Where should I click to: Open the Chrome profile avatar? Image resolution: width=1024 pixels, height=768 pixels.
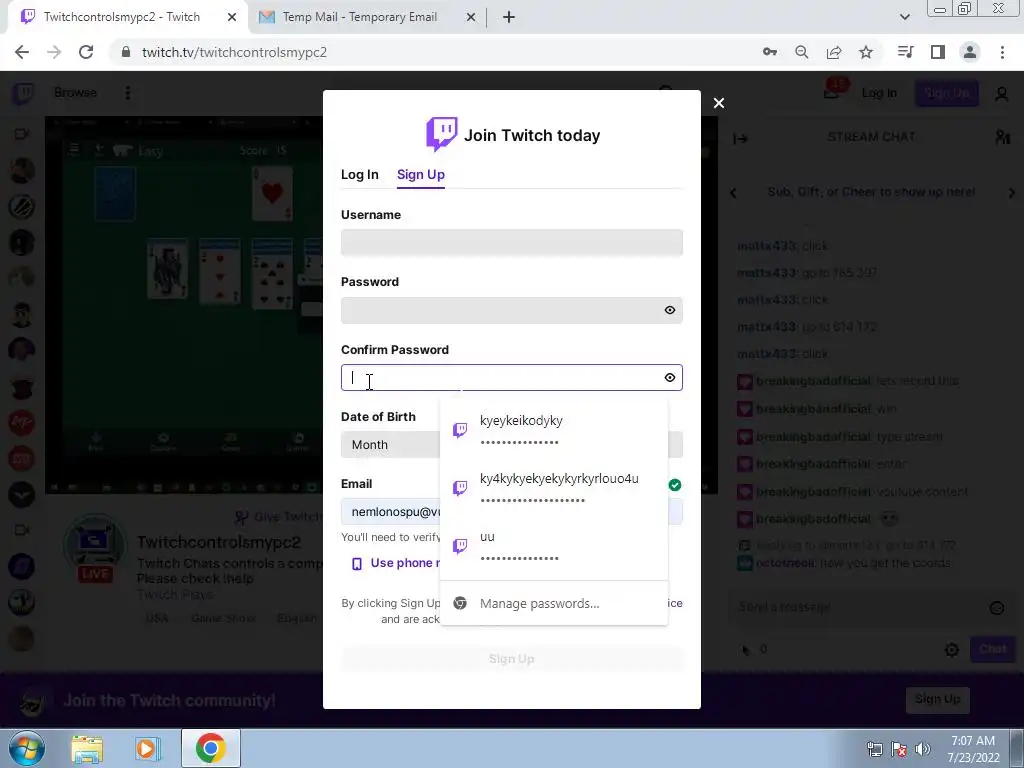click(970, 52)
